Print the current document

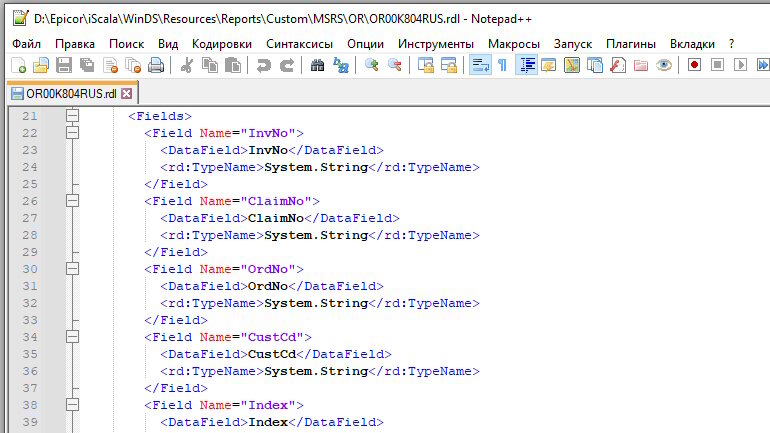[156, 65]
